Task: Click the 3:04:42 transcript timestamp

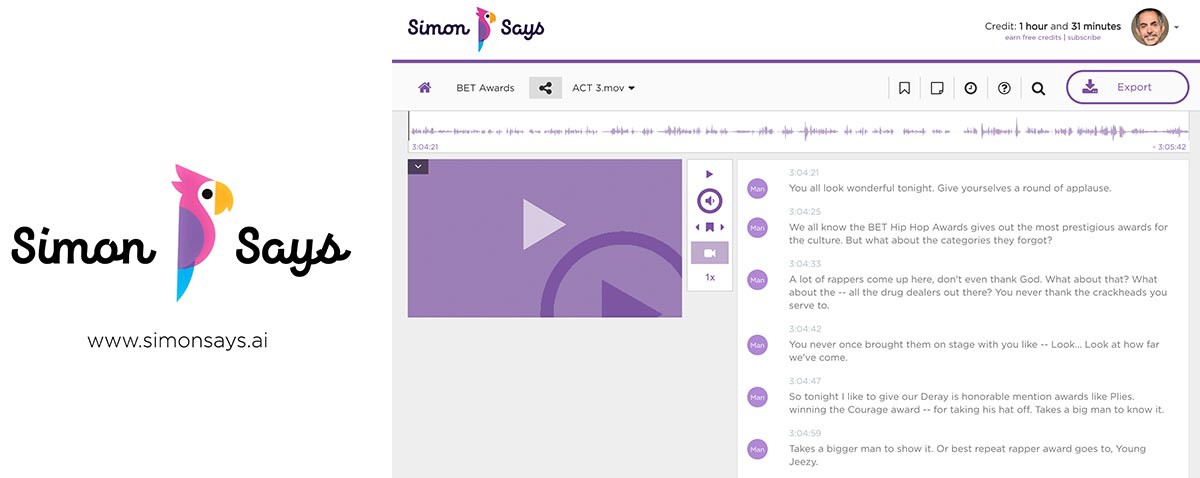Action: (804, 329)
